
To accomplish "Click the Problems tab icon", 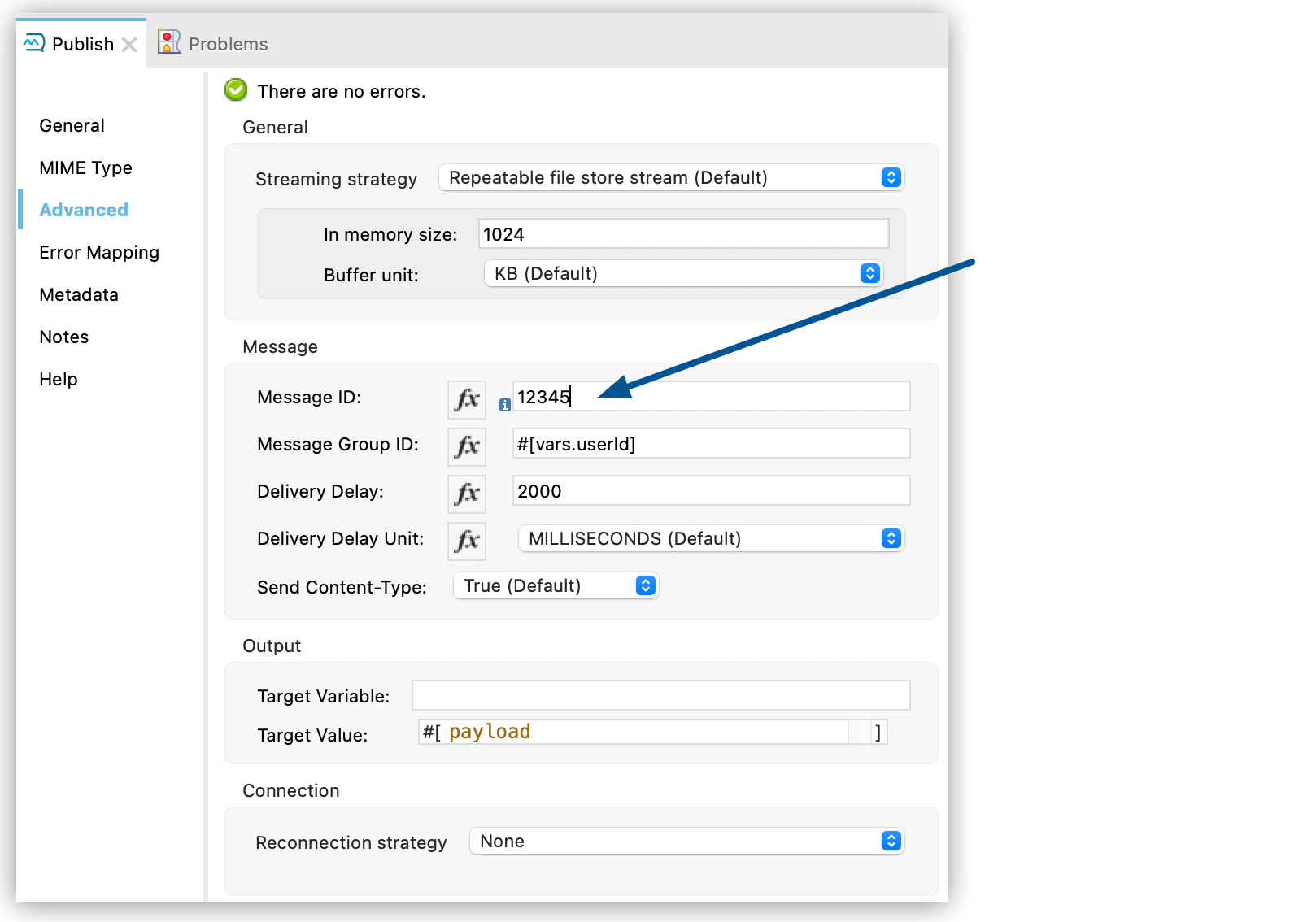I will click(x=168, y=42).
